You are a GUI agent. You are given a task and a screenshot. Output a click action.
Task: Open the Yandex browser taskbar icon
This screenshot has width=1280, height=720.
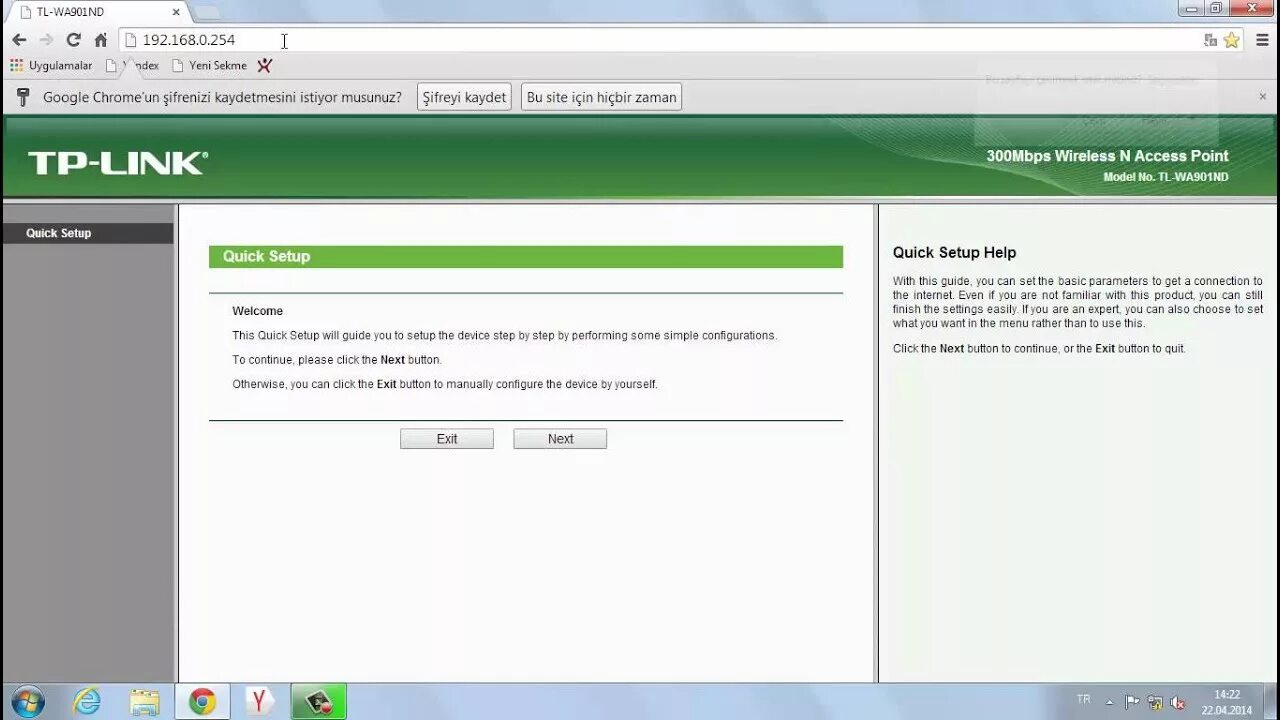click(260, 701)
